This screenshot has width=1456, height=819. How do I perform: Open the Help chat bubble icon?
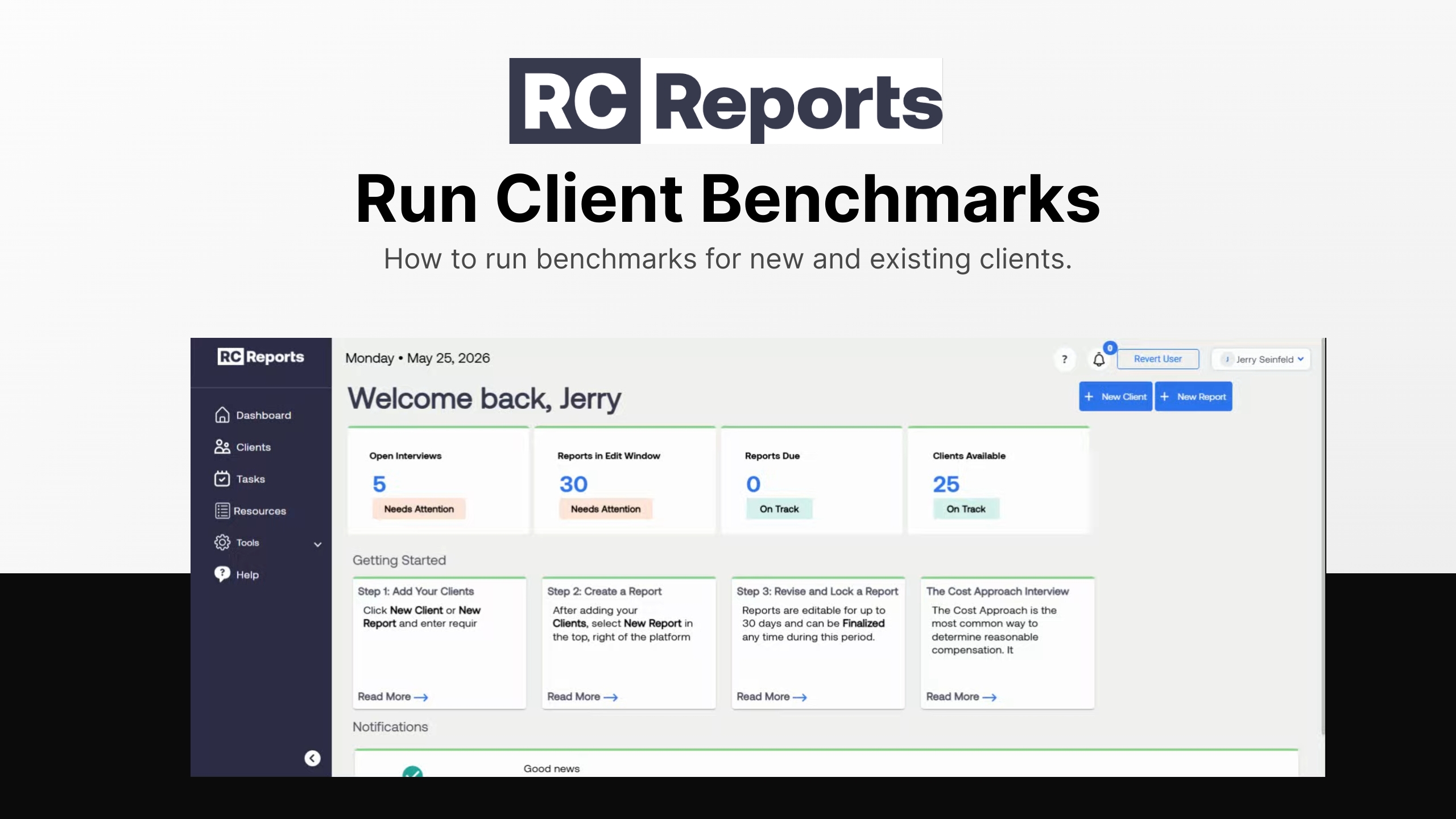[x=222, y=574]
